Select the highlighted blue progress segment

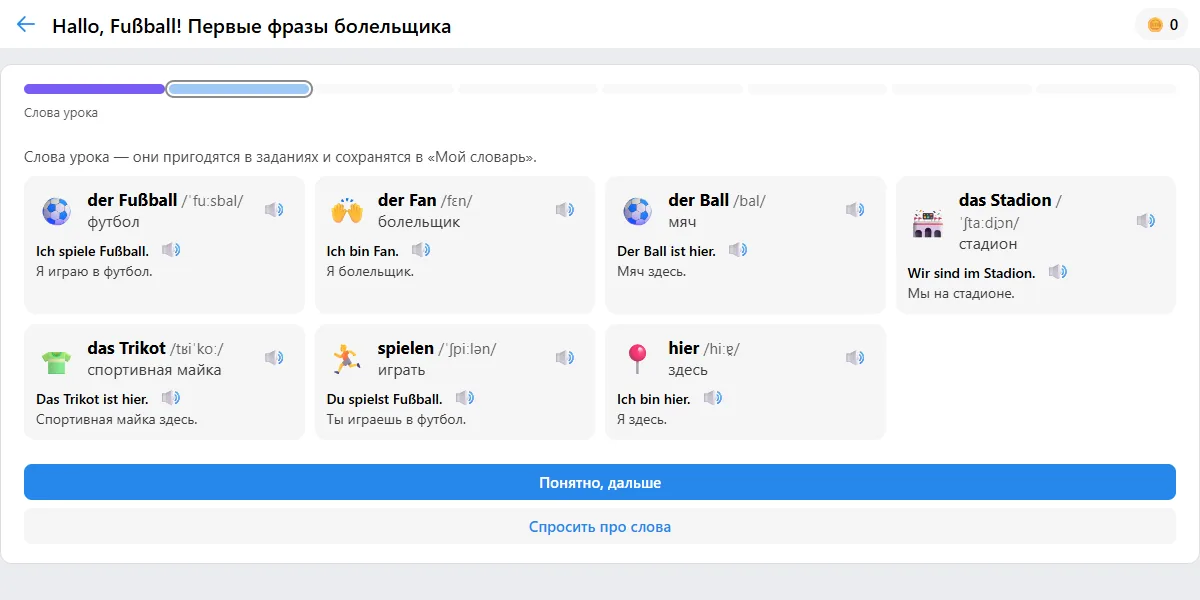pyautogui.click(x=239, y=89)
